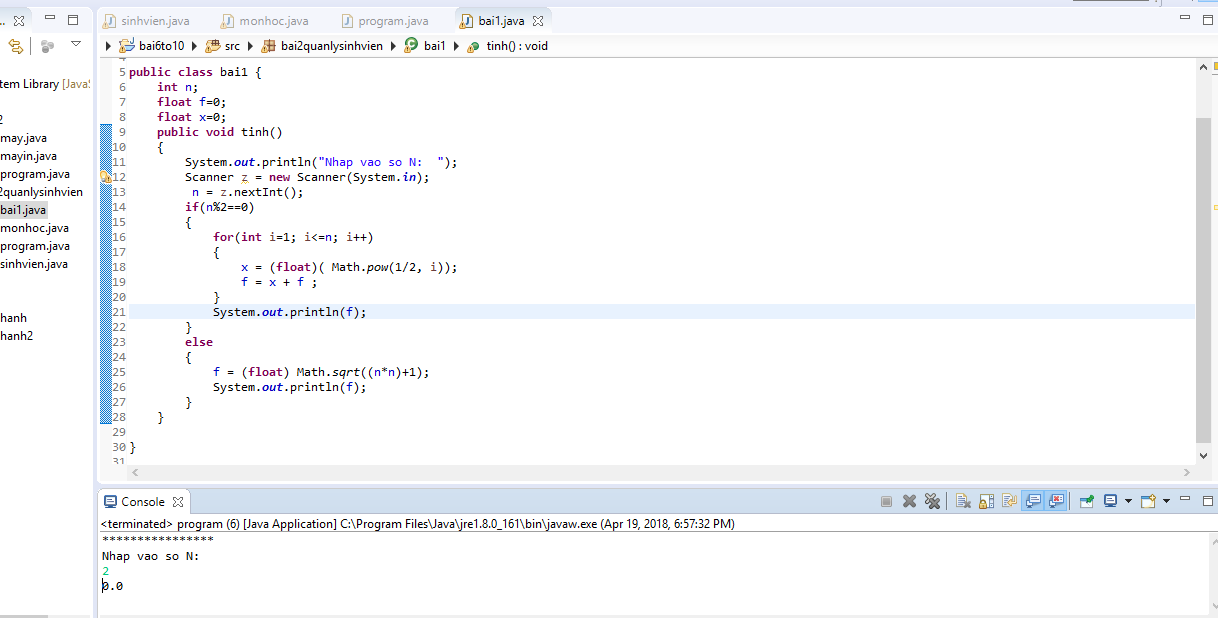Open the Display Selected Console dropdown arrow
Viewport: 1218px width, 618px height.
click(1128, 501)
